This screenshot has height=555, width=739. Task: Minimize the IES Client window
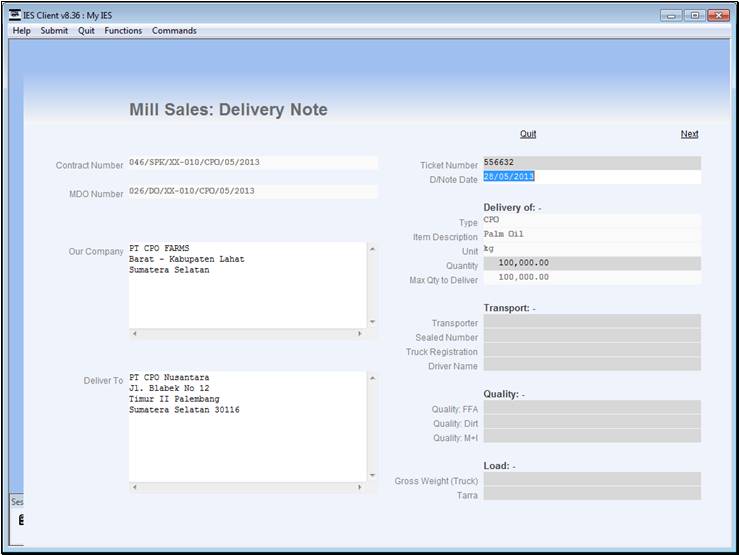click(671, 16)
